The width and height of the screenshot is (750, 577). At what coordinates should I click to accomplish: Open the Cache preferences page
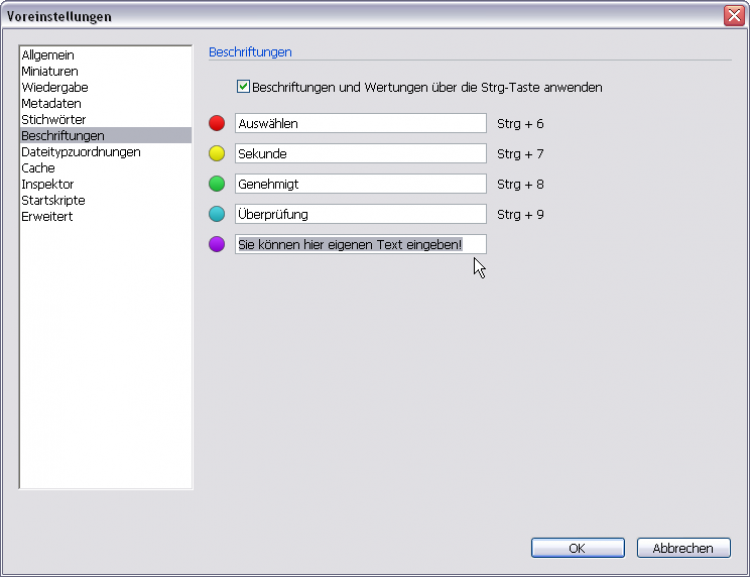[x=38, y=168]
